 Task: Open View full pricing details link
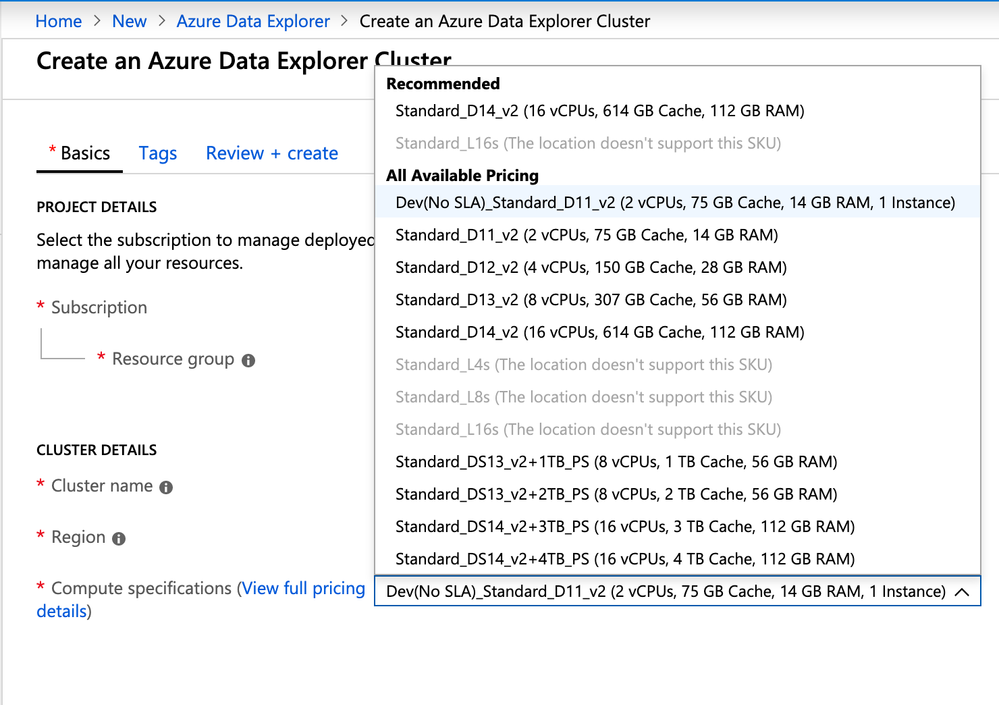point(303,588)
